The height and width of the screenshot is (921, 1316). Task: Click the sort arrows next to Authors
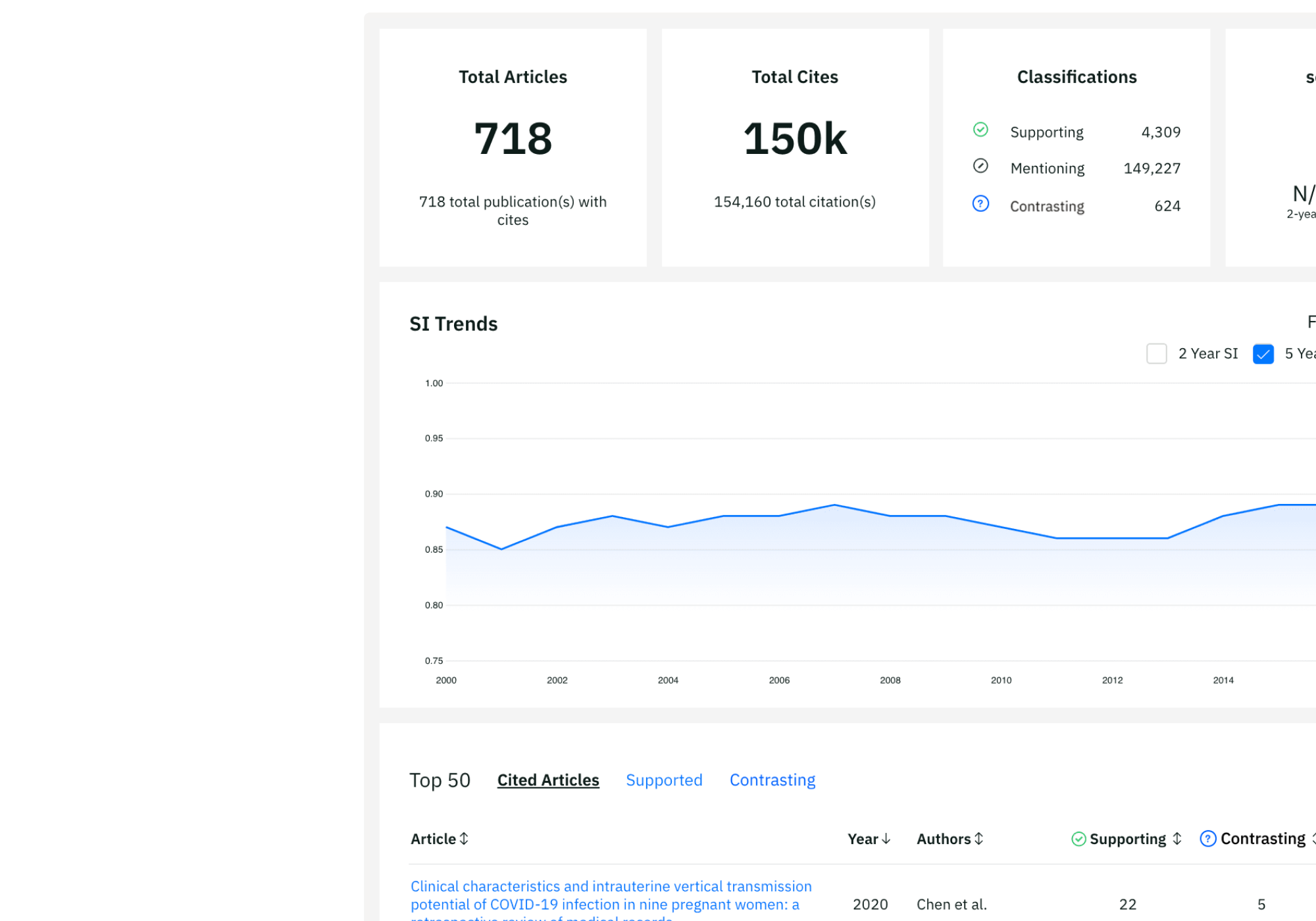(979, 839)
